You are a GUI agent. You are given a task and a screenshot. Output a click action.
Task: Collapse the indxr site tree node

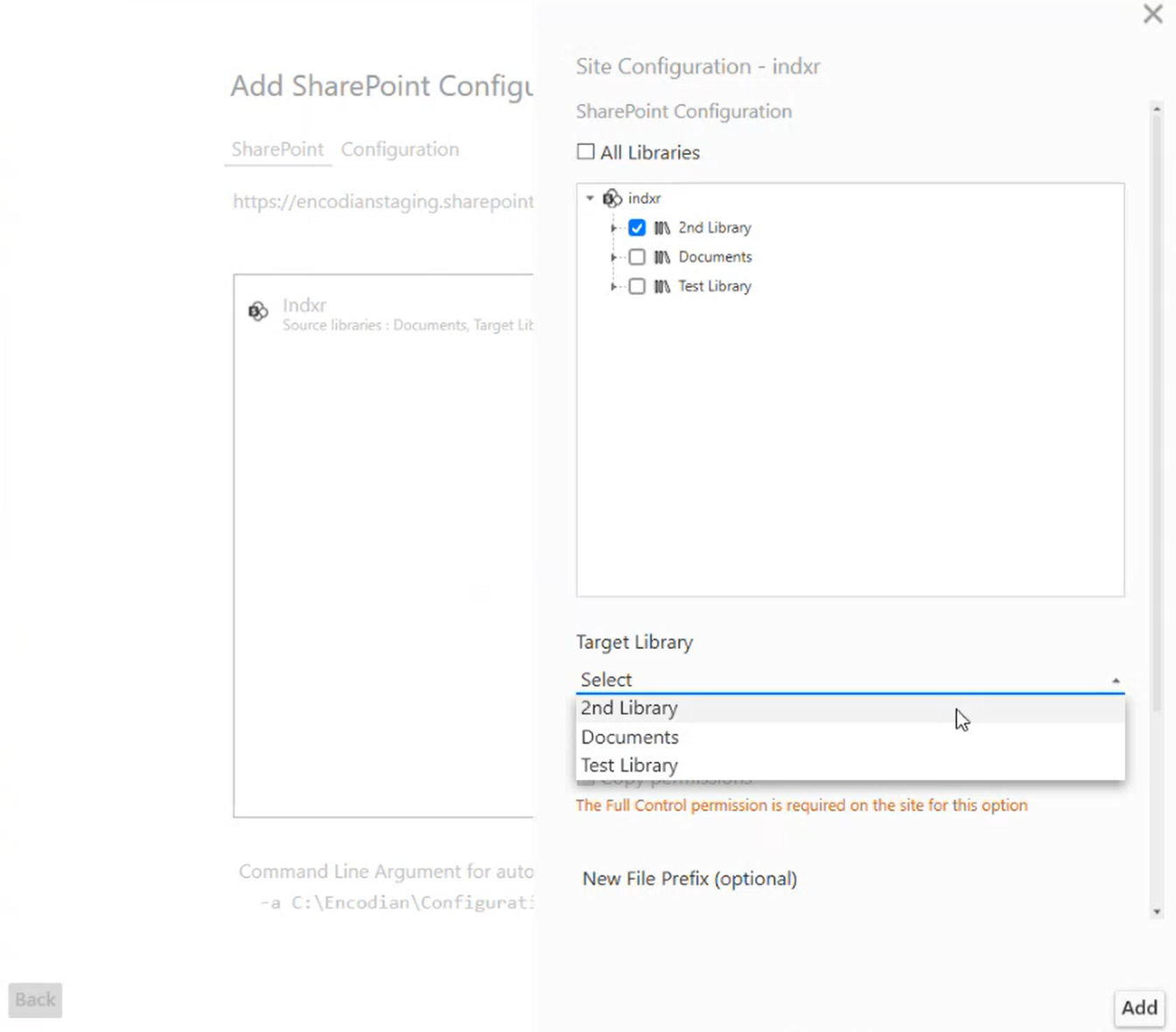click(591, 199)
